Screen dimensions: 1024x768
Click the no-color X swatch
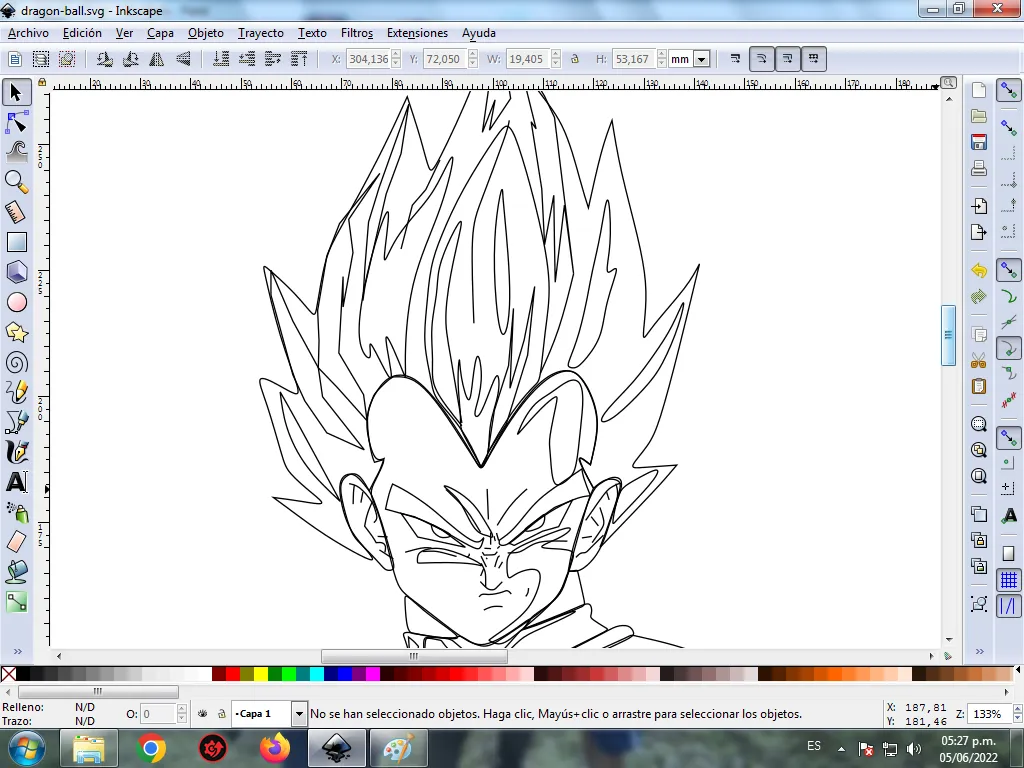[x=8, y=674]
